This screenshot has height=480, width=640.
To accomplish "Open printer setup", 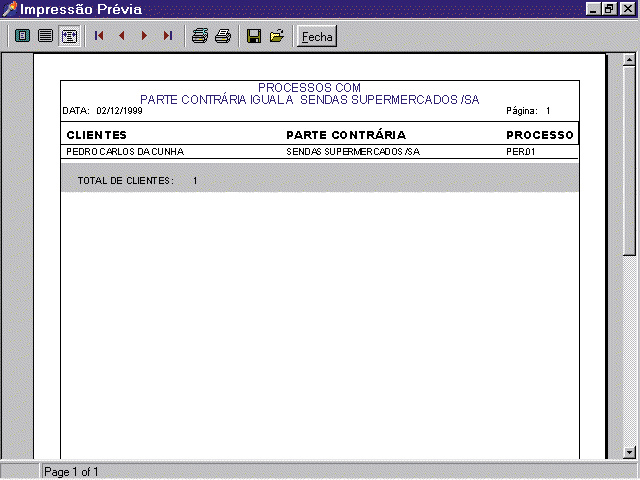I will click(200, 36).
